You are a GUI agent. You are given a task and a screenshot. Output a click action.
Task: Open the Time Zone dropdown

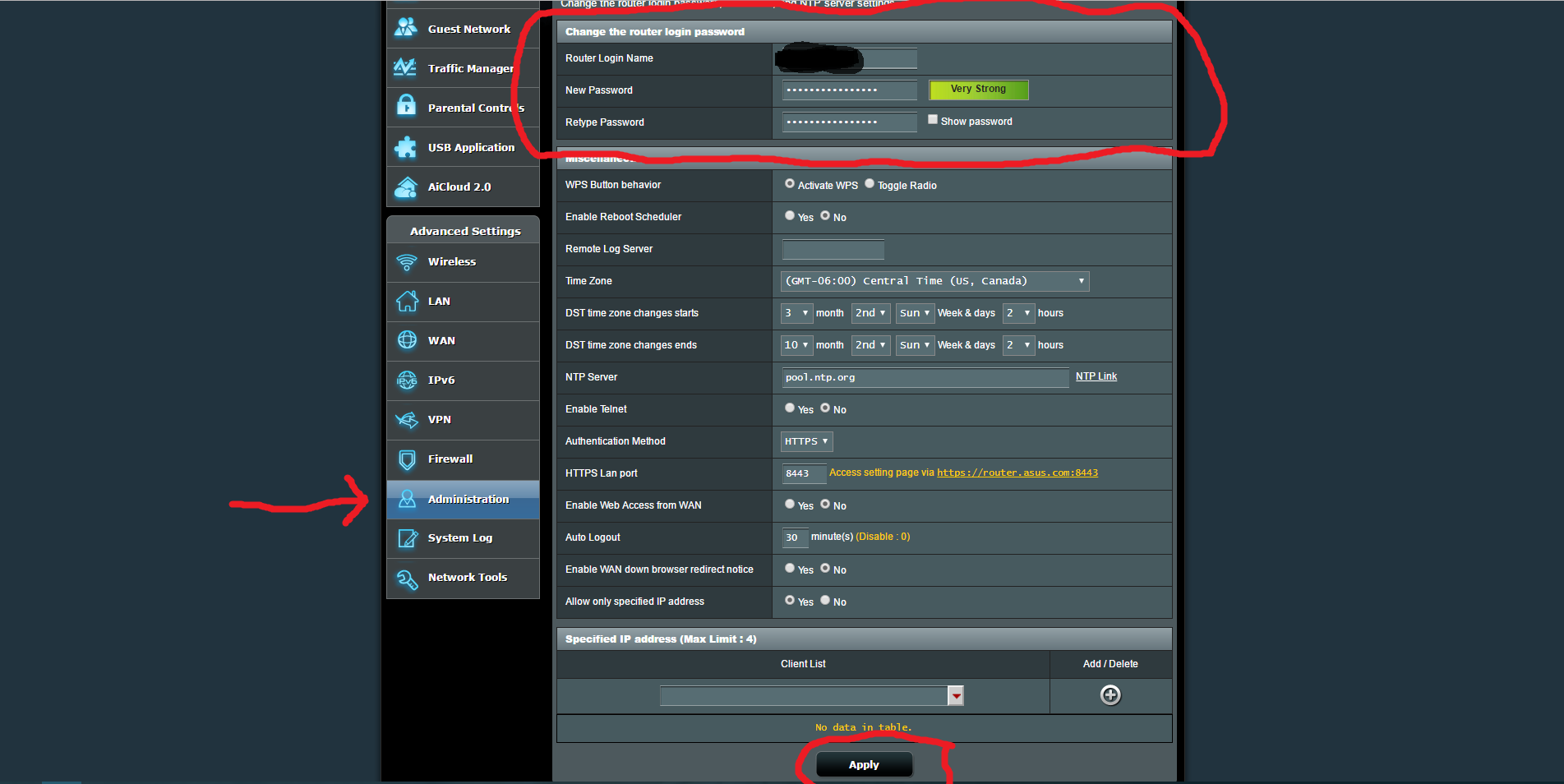point(934,280)
